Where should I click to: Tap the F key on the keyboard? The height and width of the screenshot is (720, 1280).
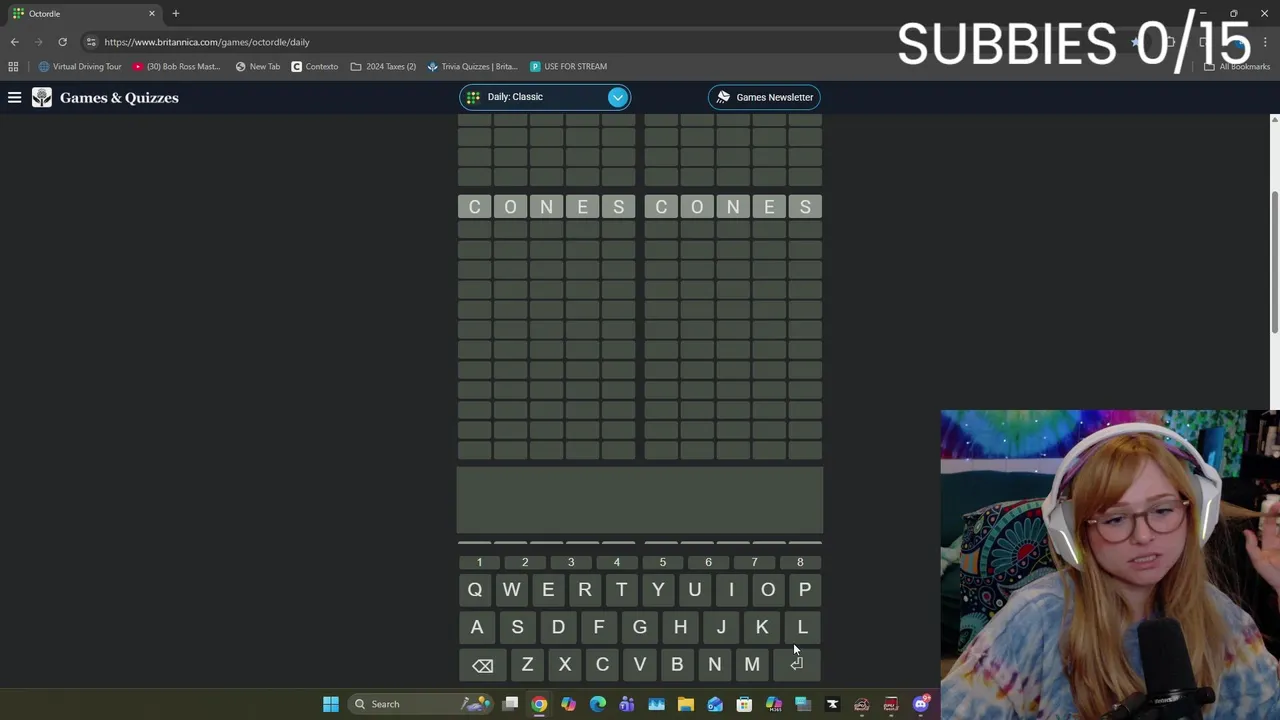tap(599, 627)
